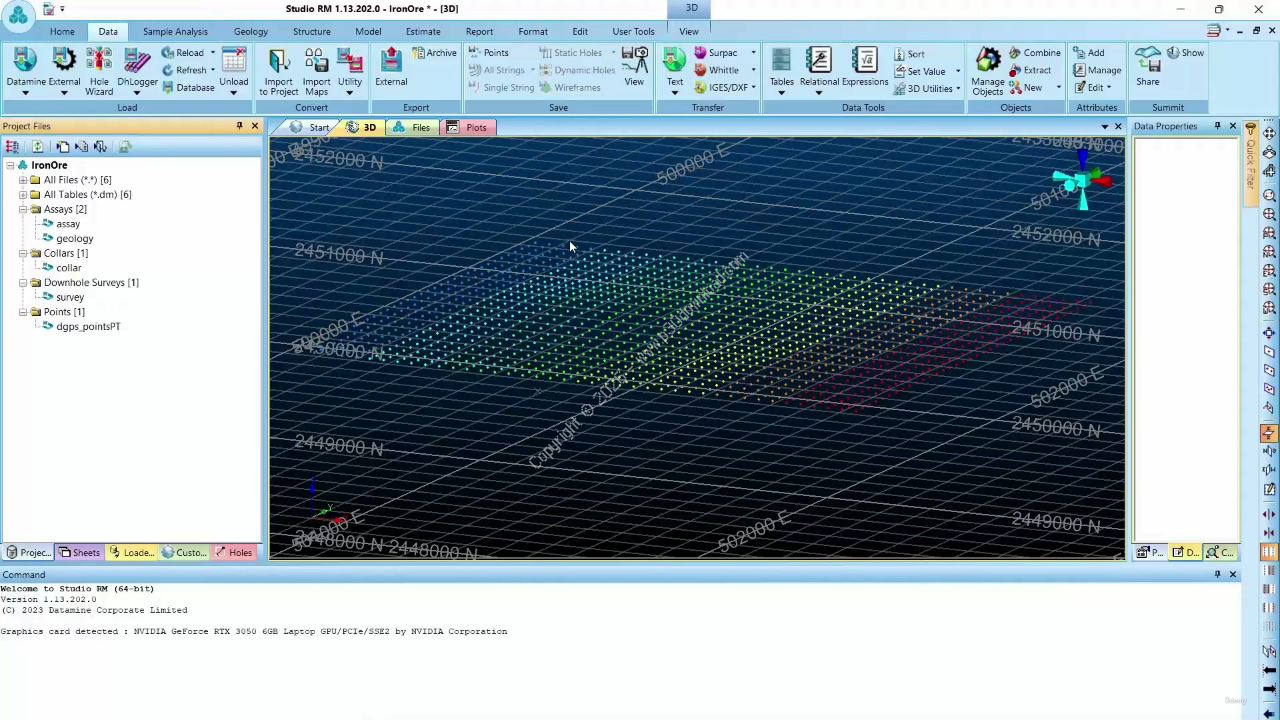Open Tables dropdown in Data Tools

pyautogui.click(x=782, y=93)
